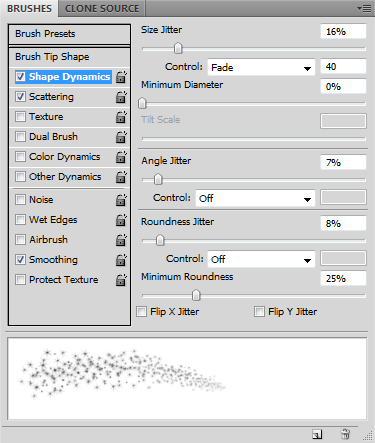Open the Brushes panel options menu
The image size is (375, 443).
click(364, 8)
